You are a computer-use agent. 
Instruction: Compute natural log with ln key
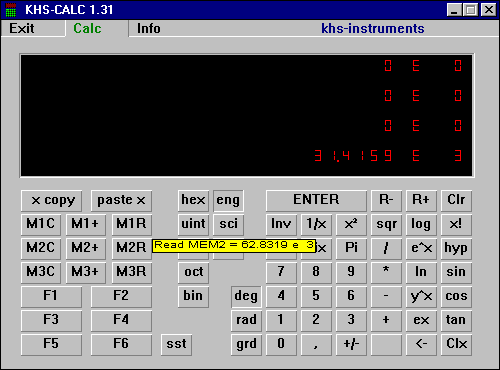[421, 272]
